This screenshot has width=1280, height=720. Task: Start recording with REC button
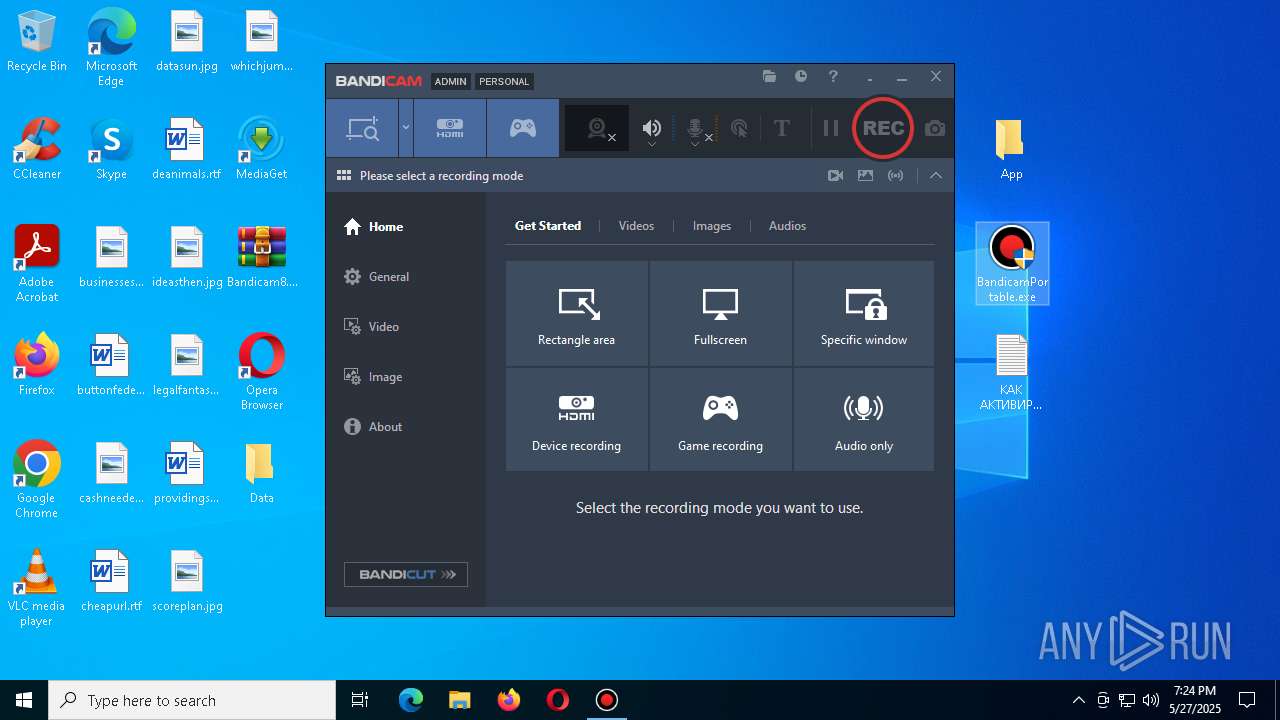point(883,128)
